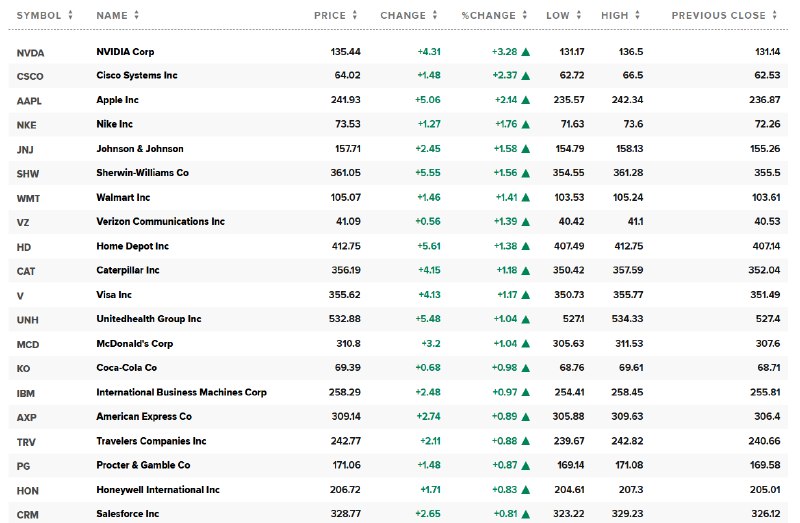Click the %CHANGE column header label
The width and height of the screenshot is (800, 523).
click(488, 15)
